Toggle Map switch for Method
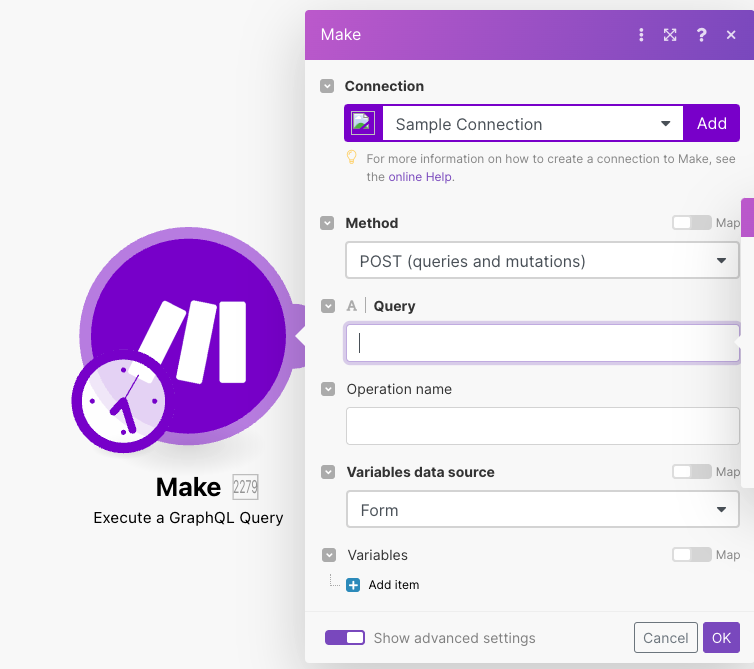Image resolution: width=754 pixels, height=669 pixels. tap(691, 223)
